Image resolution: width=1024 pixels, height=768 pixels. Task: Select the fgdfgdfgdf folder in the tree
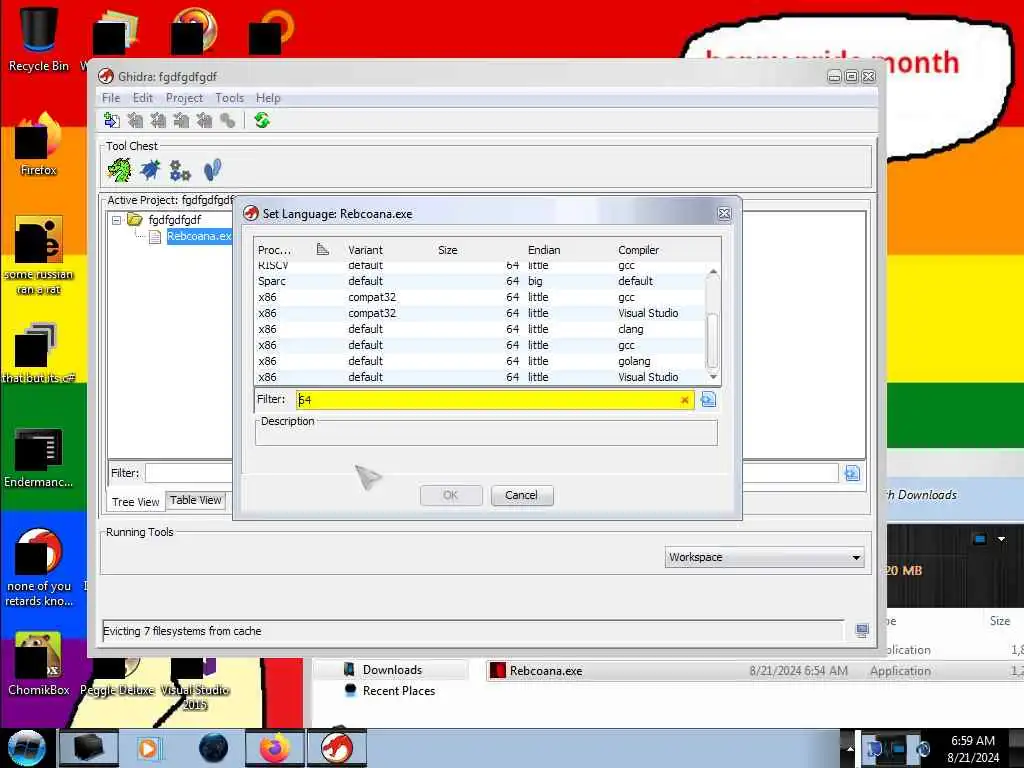[174, 220]
